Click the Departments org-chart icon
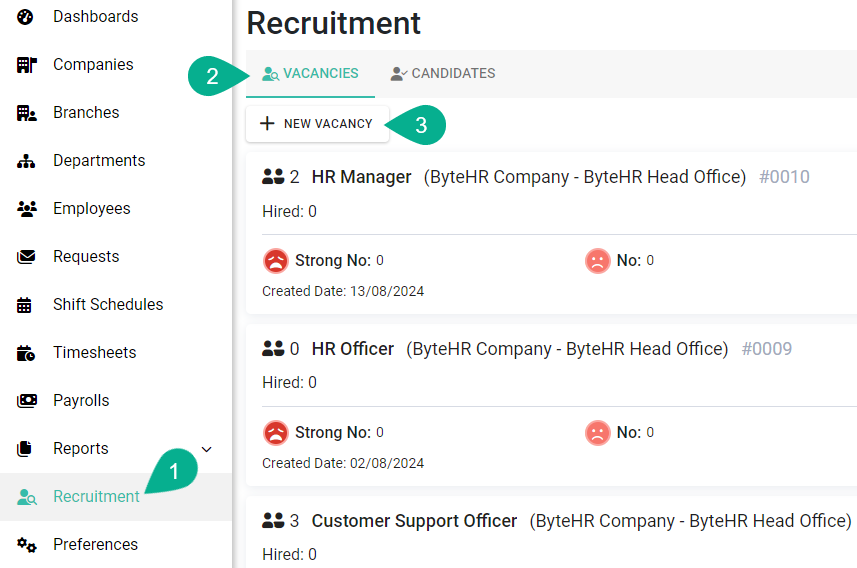The width and height of the screenshot is (857, 568). pyautogui.click(x=26, y=161)
